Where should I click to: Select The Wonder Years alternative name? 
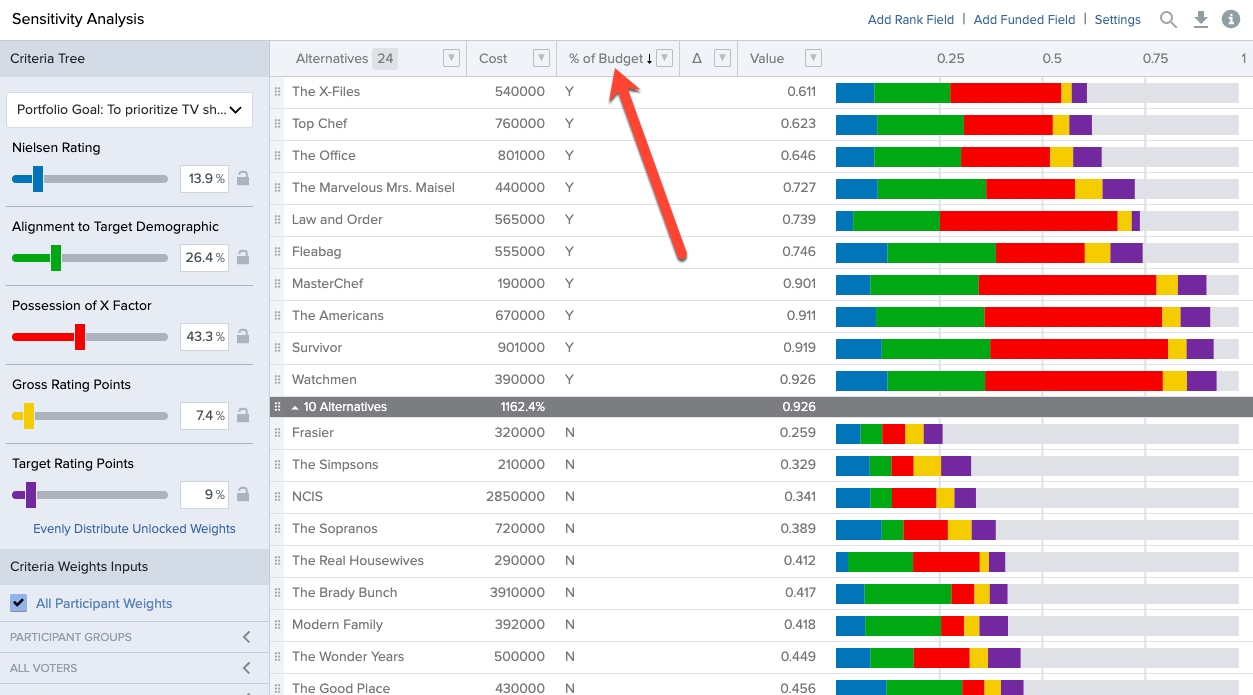pos(348,656)
